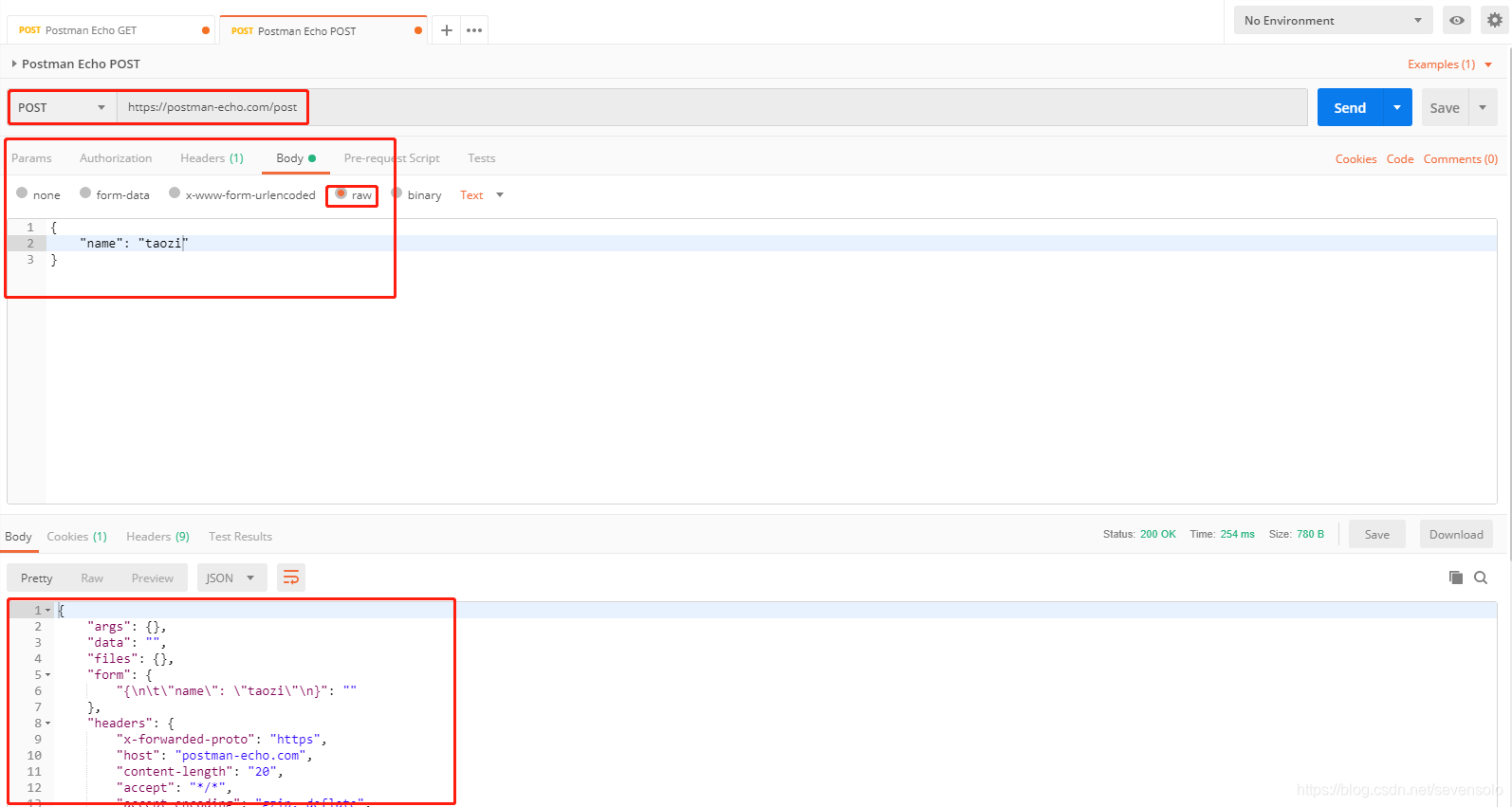Select the none body type radio

22,193
